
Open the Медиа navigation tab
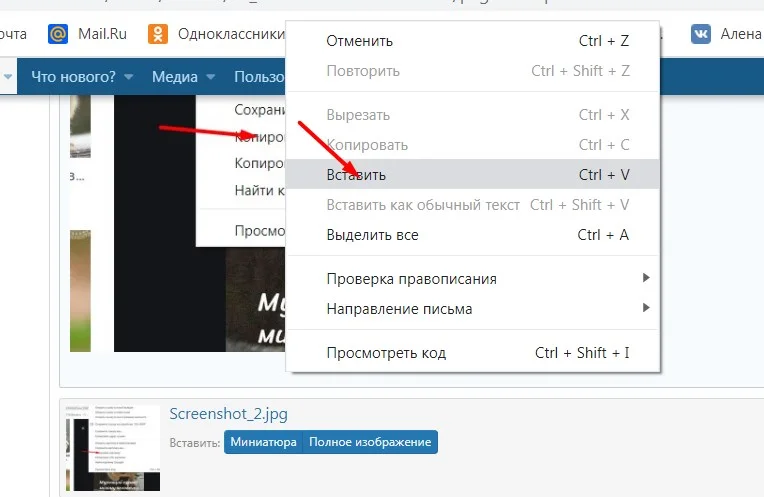click(175, 76)
